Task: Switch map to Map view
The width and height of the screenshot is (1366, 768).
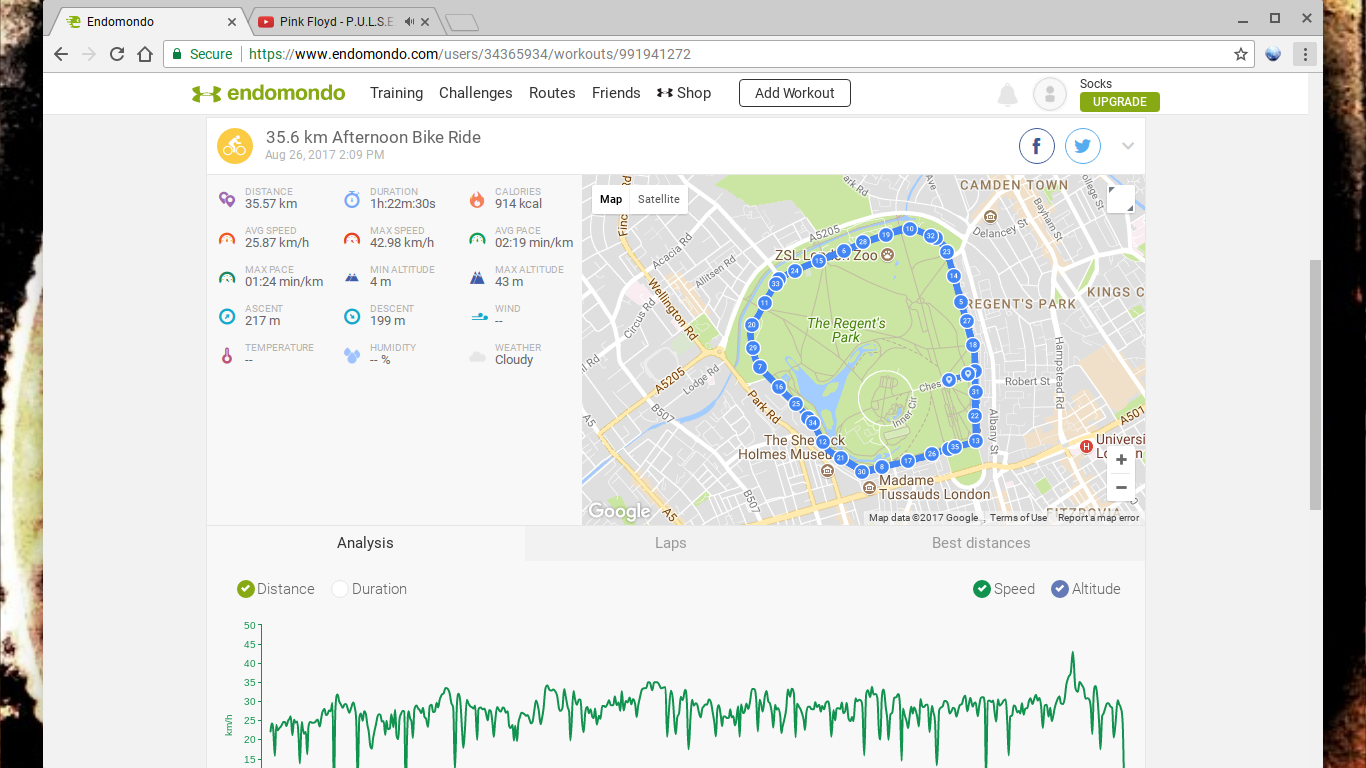Action: [611, 199]
